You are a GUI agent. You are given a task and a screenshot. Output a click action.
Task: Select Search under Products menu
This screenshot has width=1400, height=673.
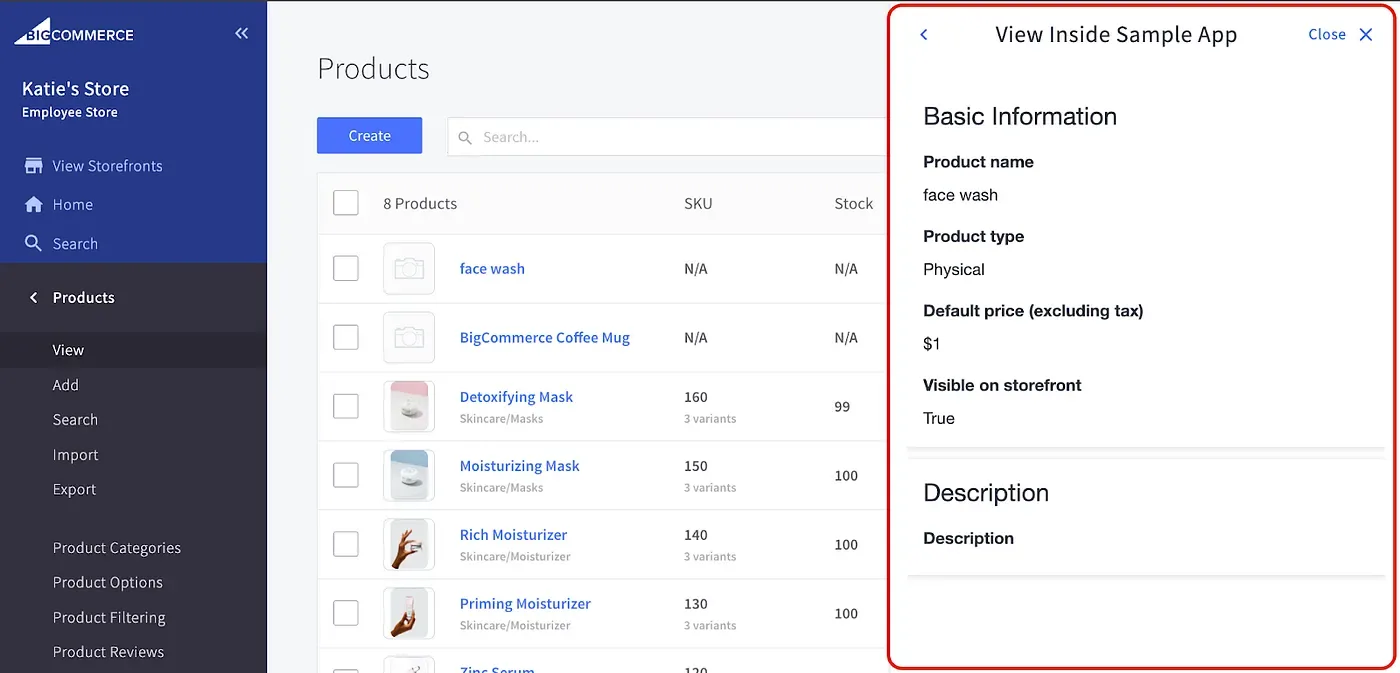pos(75,420)
